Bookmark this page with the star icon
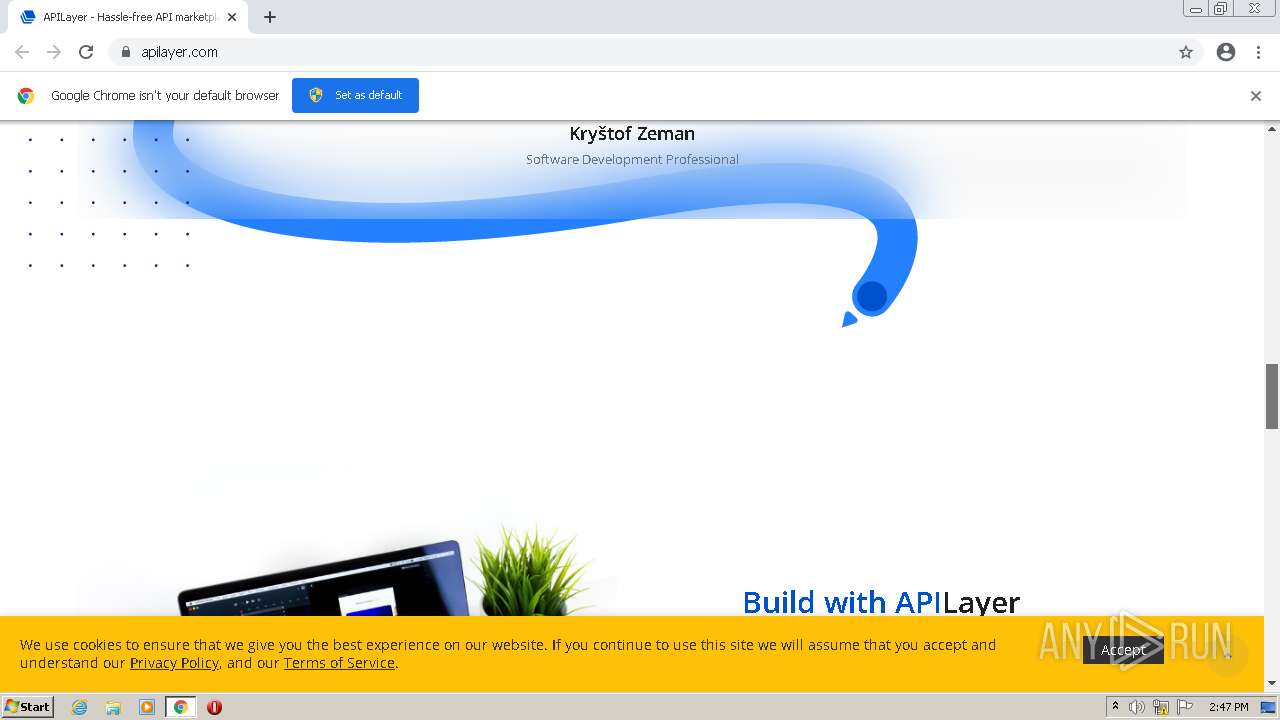1280x720 pixels. click(1186, 52)
